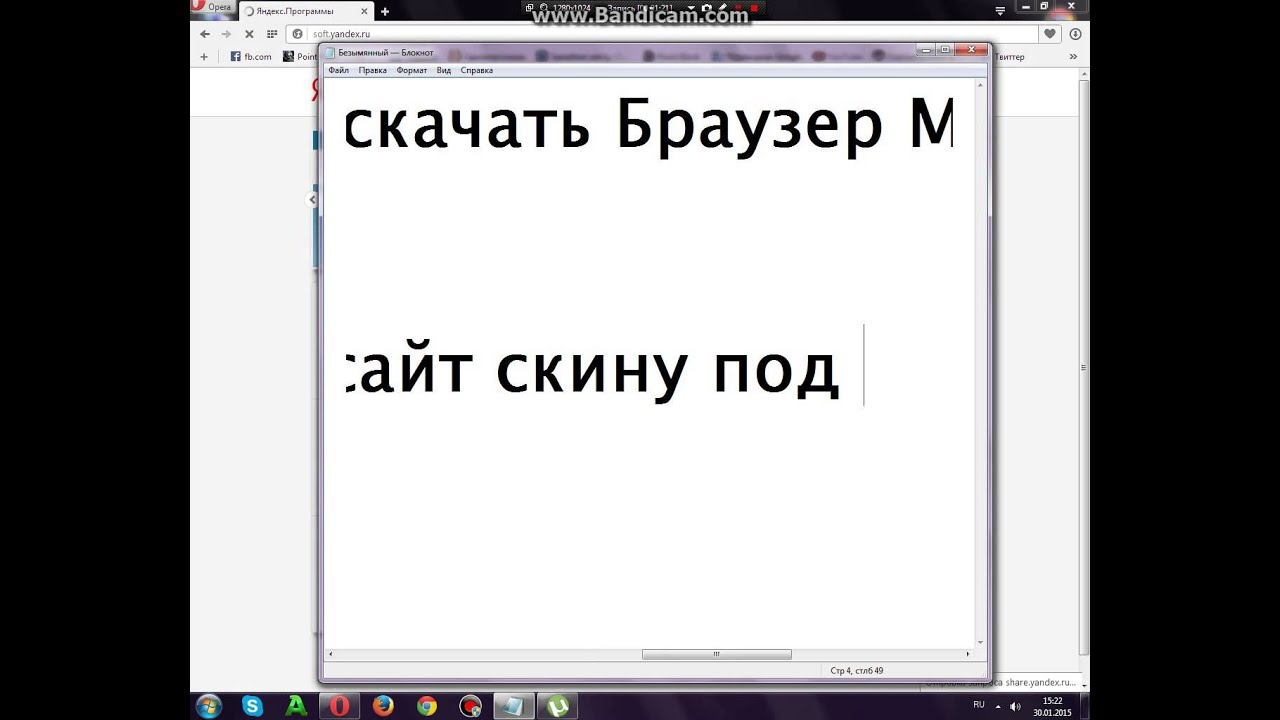Viewport: 1280px width, 720px height.
Task: Open the Твиттер bookmark
Action: 1011,57
